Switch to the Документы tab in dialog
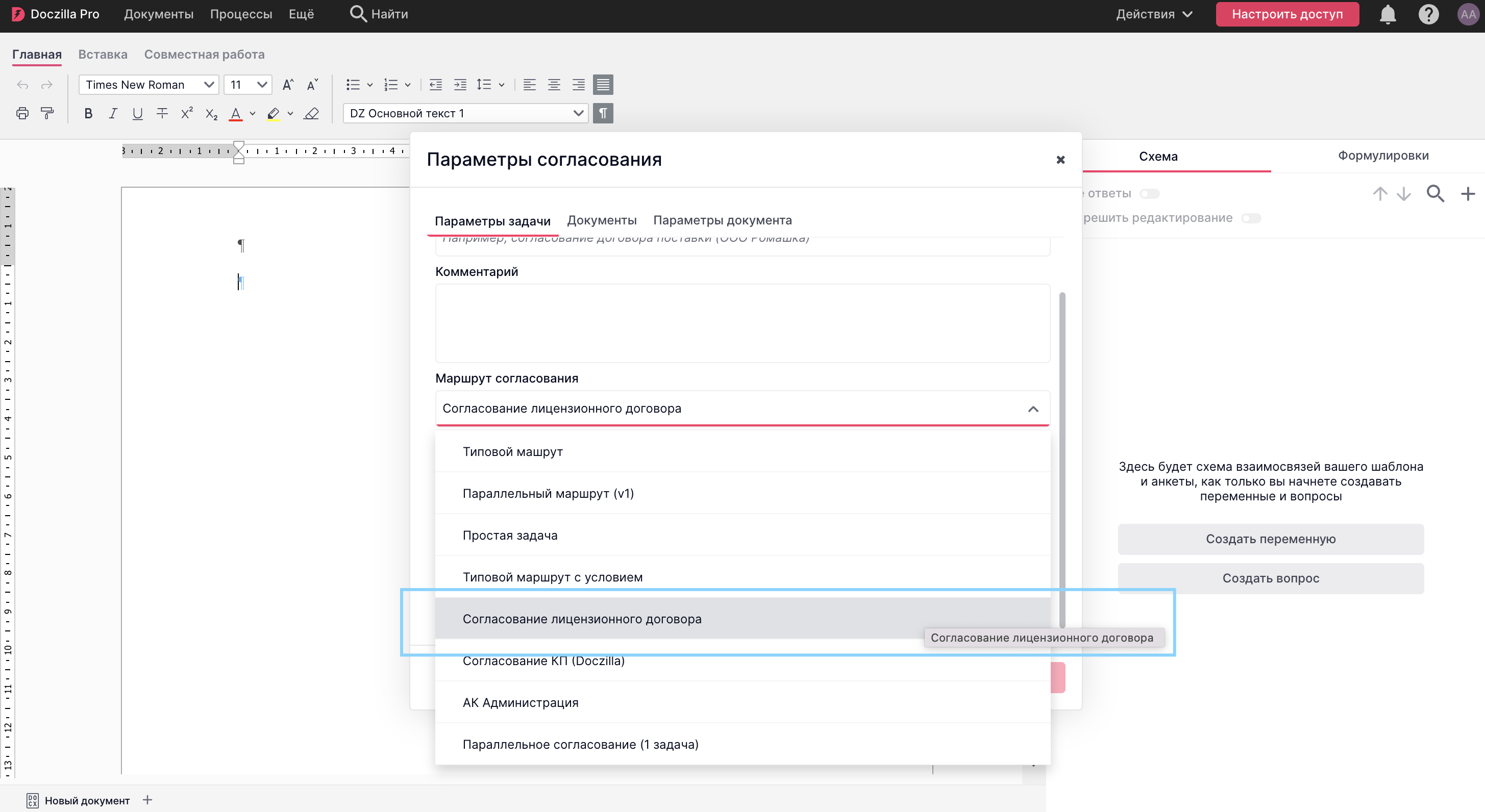Viewport: 1485px width, 812px height. pyautogui.click(x=601, y=220)
